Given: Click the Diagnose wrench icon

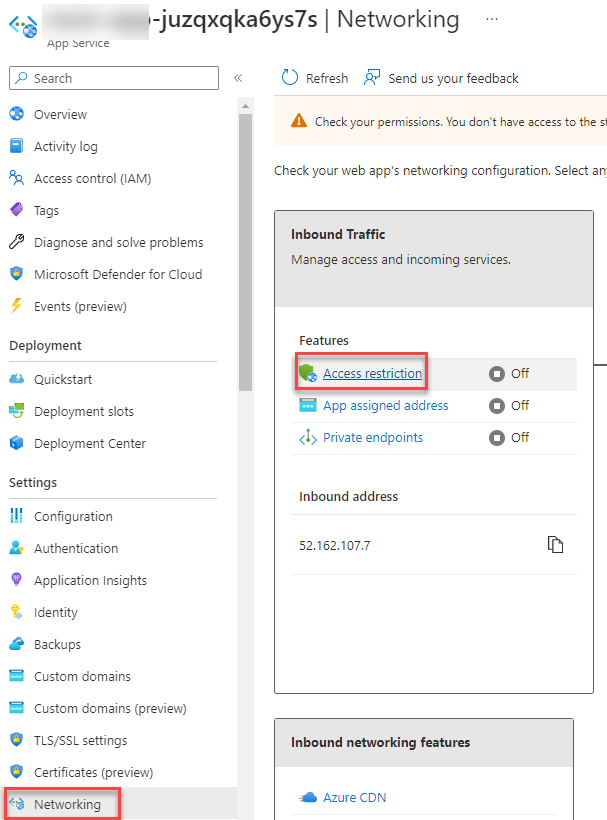Looking at the screenshot, I should pos(17,242).
